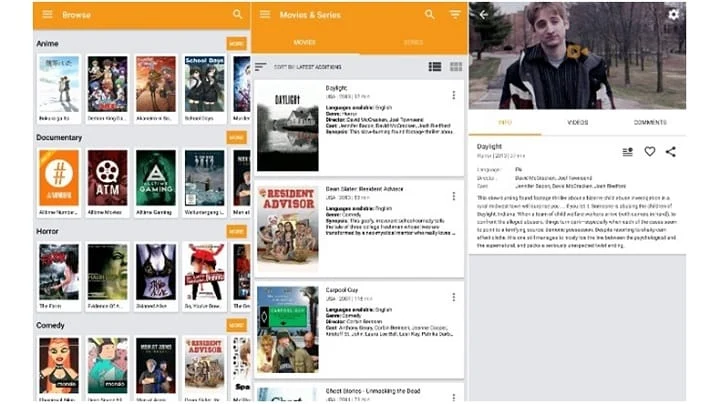Tap the search icon in Movies & Series header
The height and width of the screenshot is (404, 720).
tap(429, 14)
